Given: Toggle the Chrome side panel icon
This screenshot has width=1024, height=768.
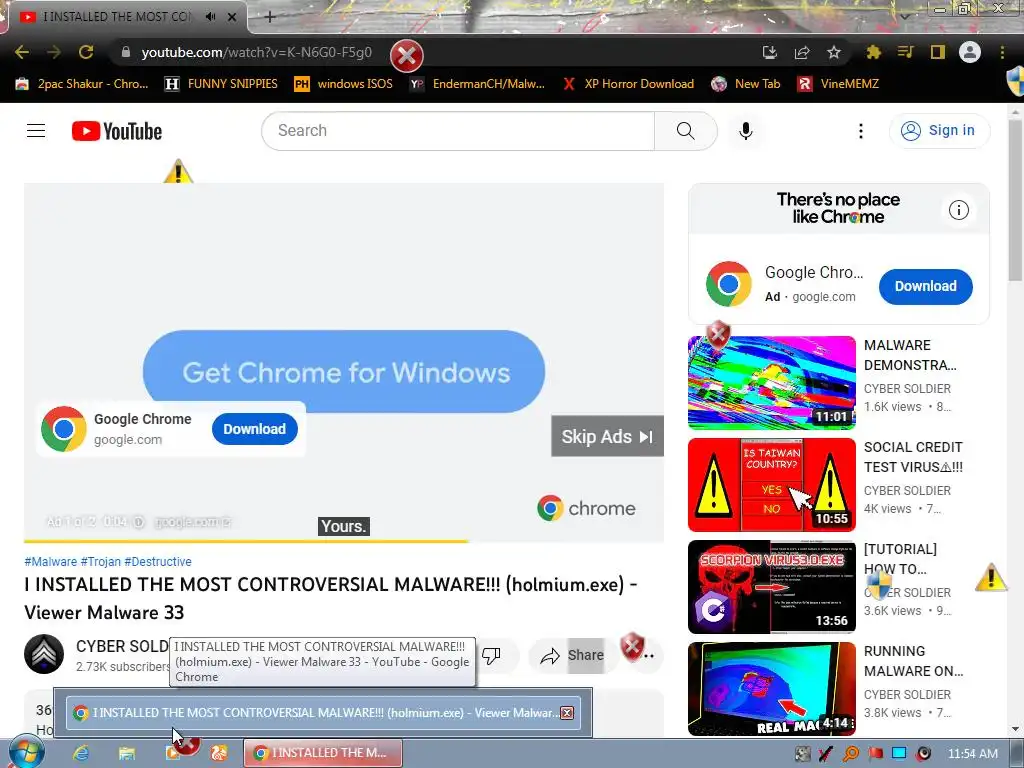Looking at the screenshot, I should tap(938, 52).
